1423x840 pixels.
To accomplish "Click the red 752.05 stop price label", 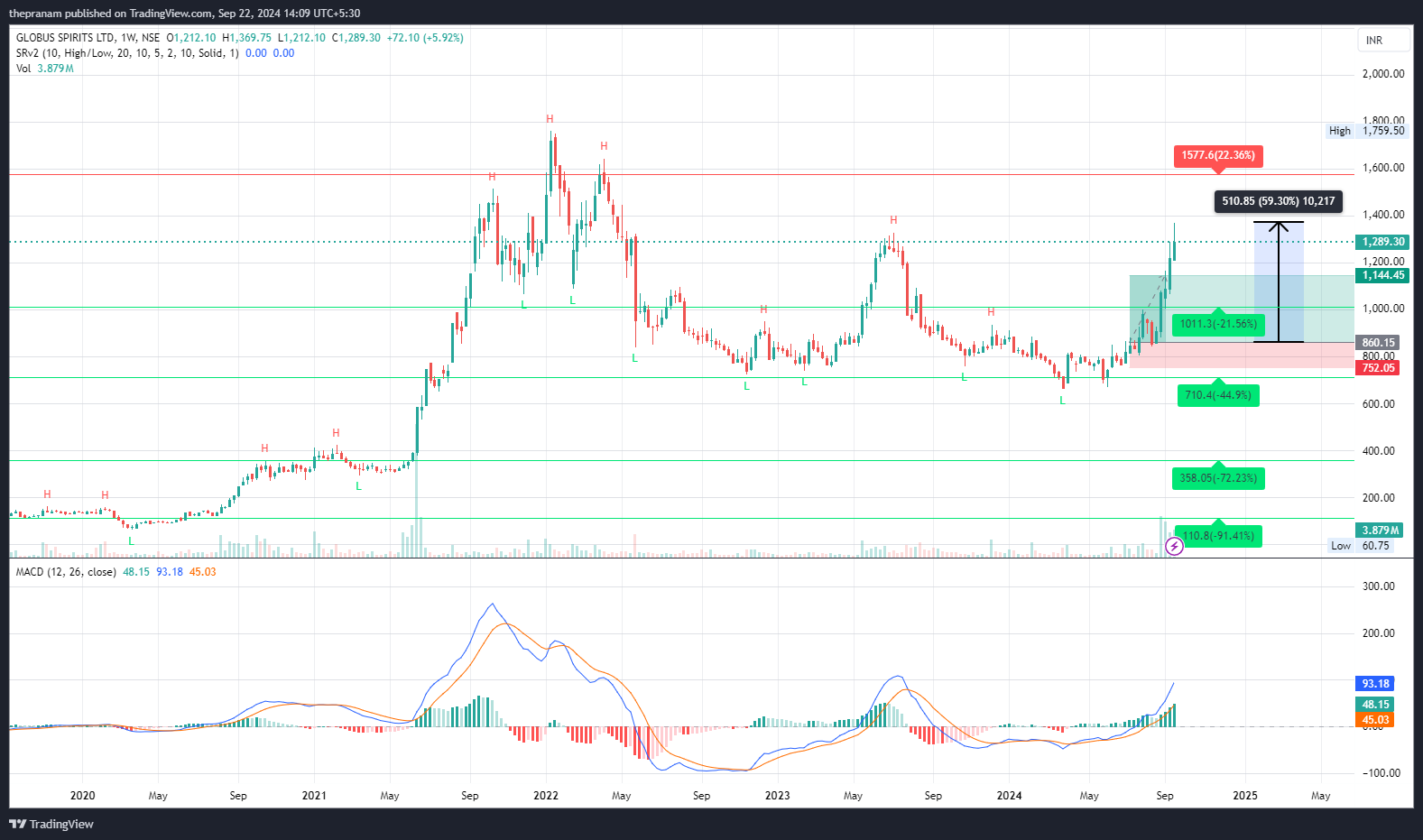I will pyautogui.click(x=1378, y=368).
